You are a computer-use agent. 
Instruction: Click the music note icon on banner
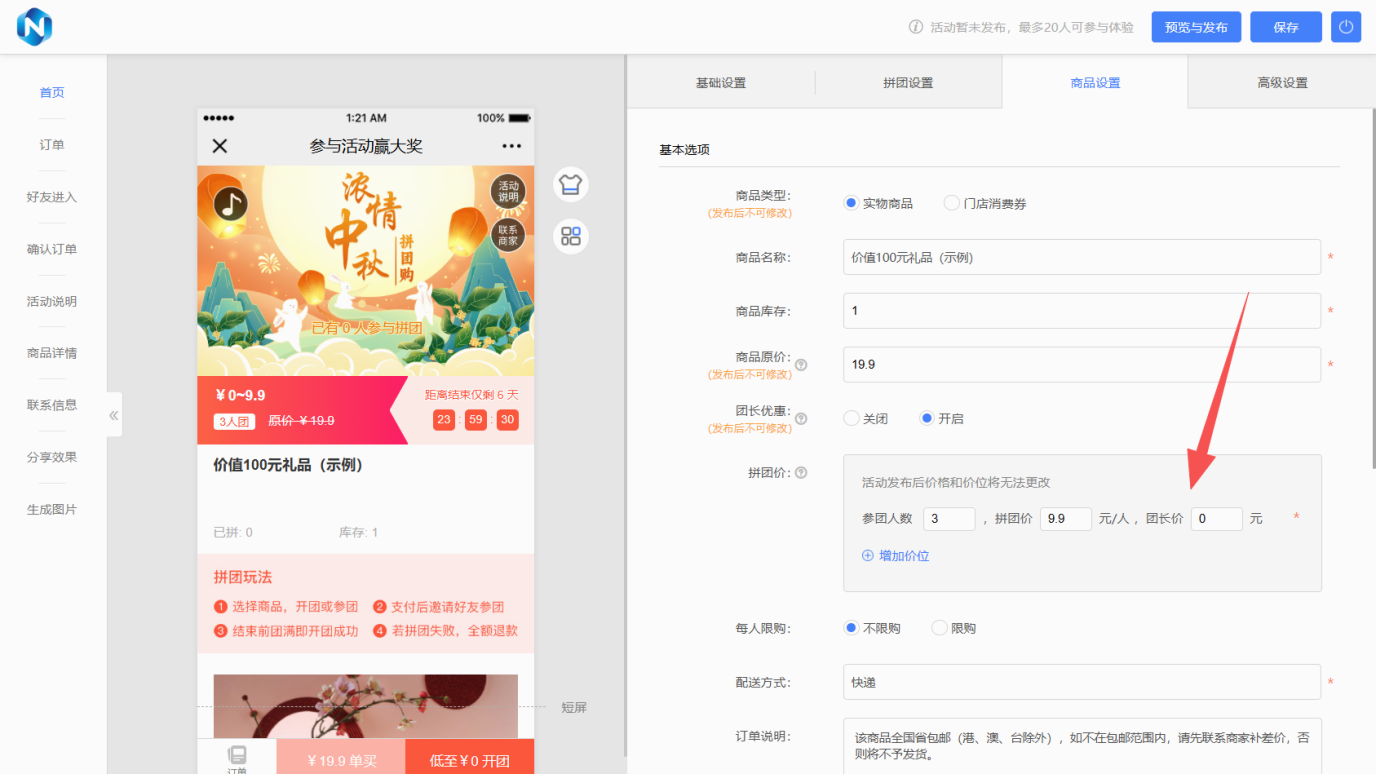[x=231, y=204]
